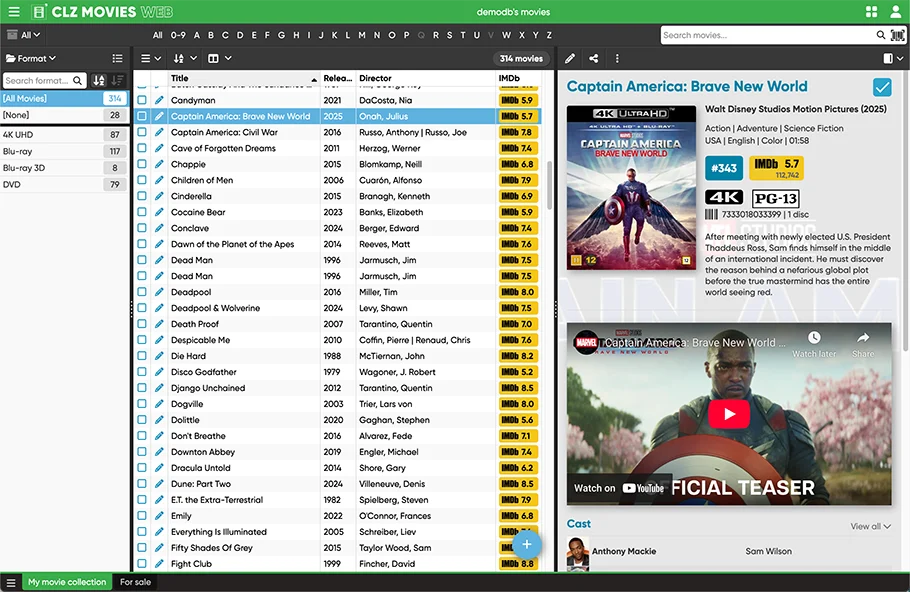The width and height of the screenshot is (910, 592).
Task: Tick the checkbox for Captain America: Civil War
Action: click(x=142, y=132)
